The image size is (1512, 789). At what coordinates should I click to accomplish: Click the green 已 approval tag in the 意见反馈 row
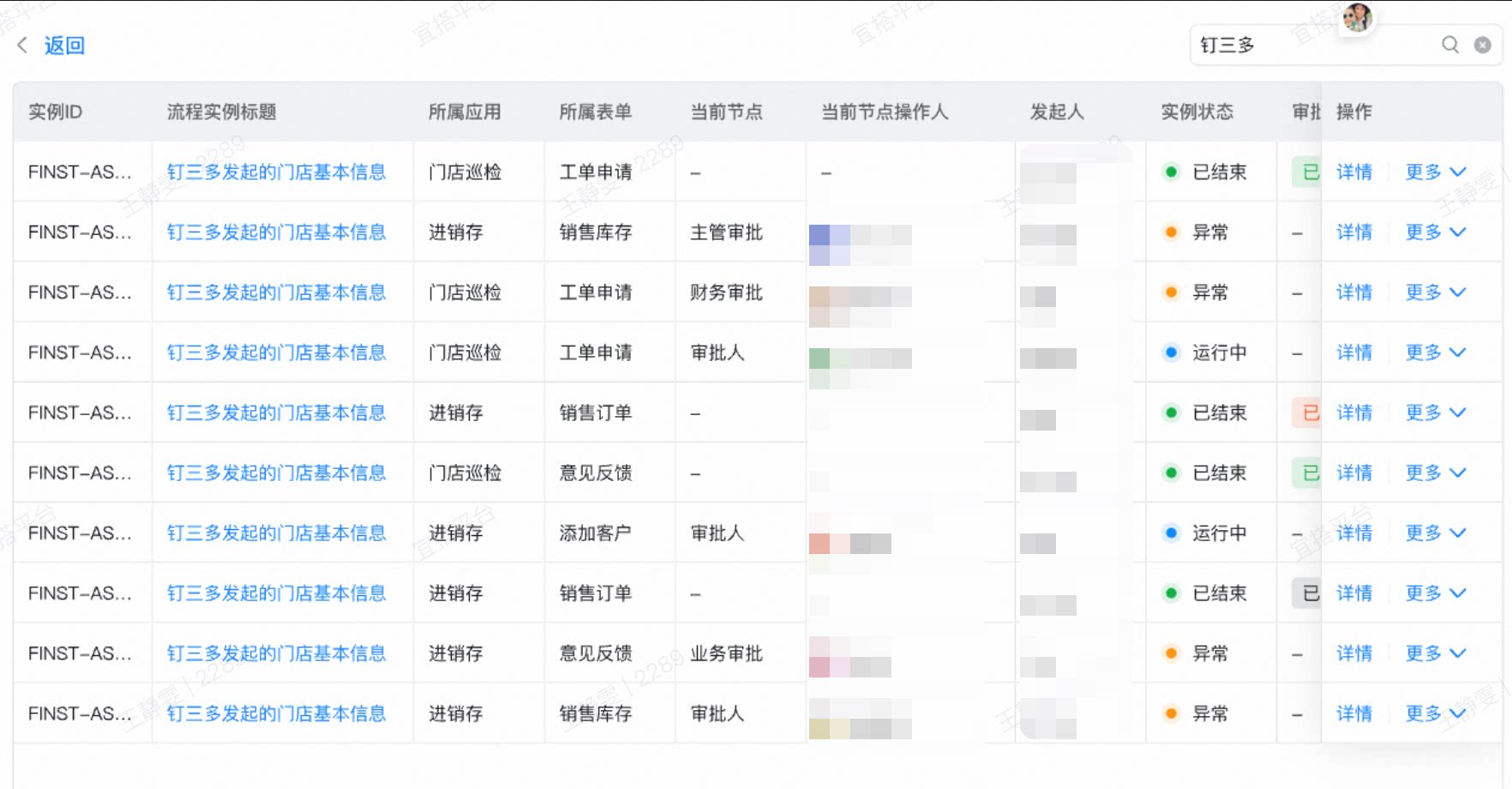(1306, 473)
